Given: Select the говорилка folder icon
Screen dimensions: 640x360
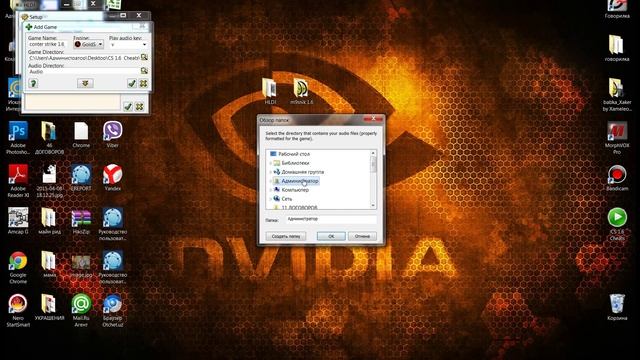Looking at the screenshot, I should 617,48.
